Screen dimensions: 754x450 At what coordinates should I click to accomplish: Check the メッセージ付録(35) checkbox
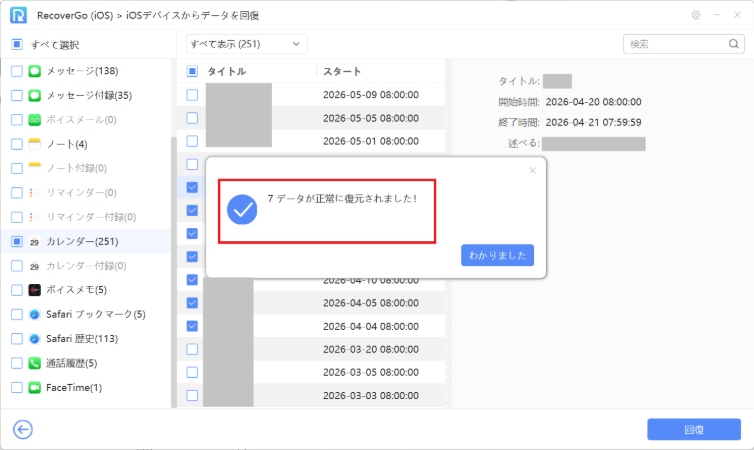pyautogui.click(x=17, y=95)
